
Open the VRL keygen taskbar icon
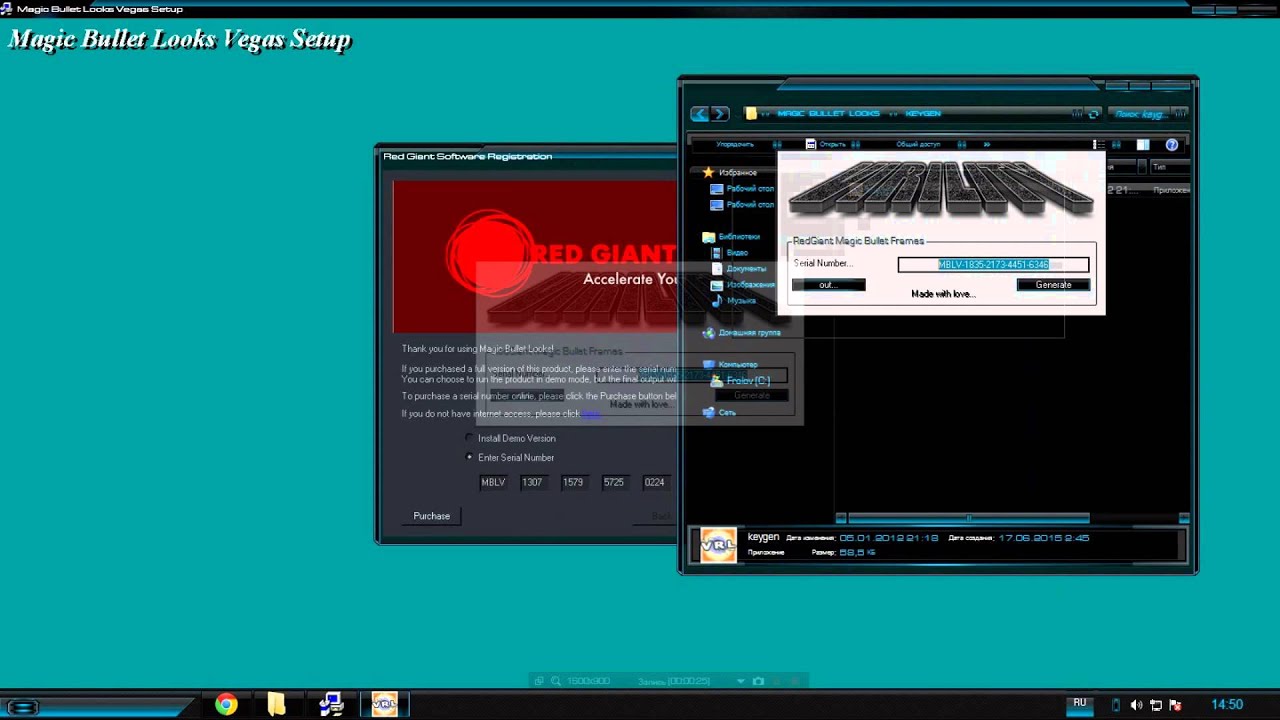[x=384, y=705]
